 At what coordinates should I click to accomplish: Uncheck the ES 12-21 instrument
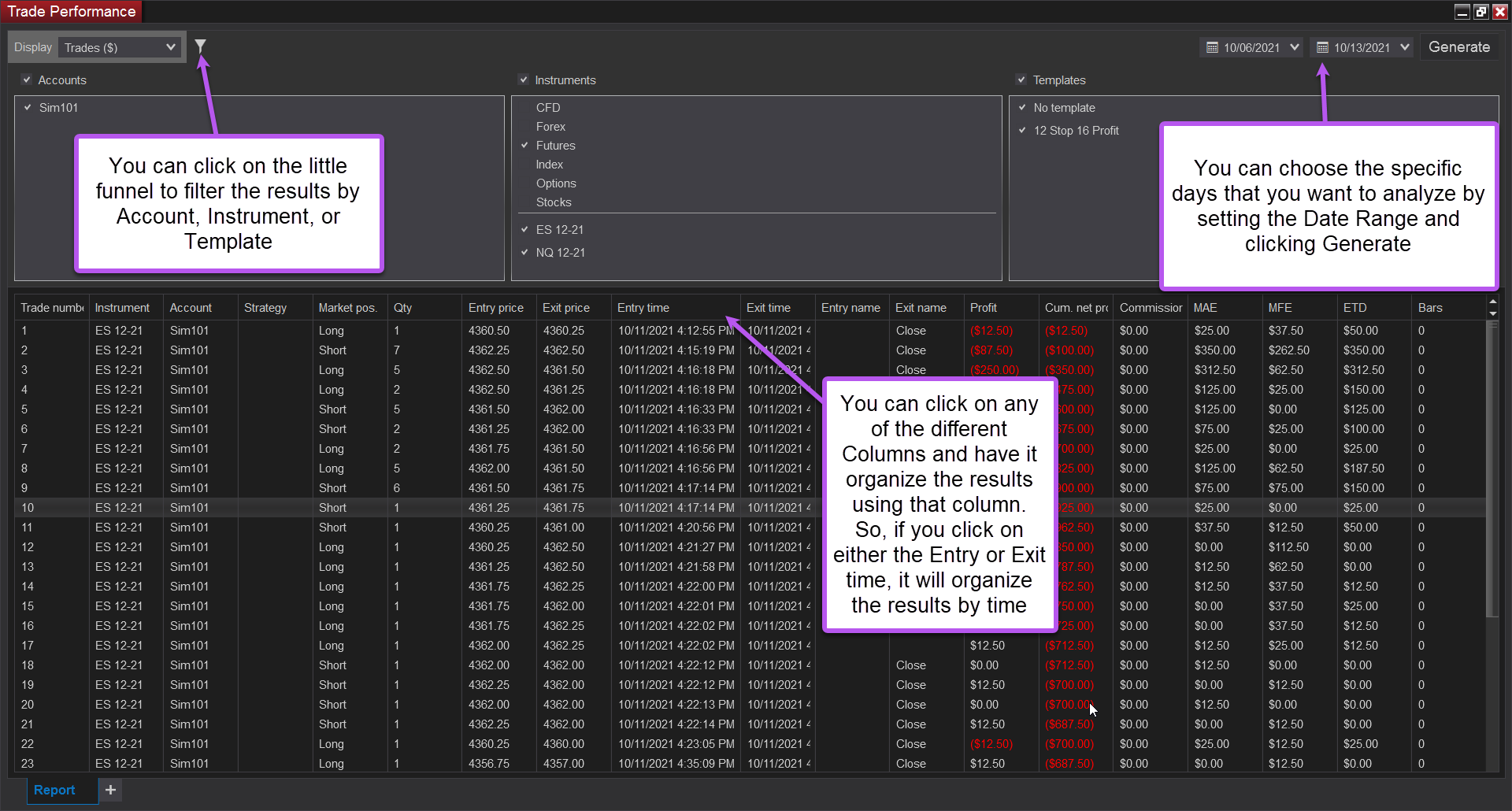coord(524,229)
